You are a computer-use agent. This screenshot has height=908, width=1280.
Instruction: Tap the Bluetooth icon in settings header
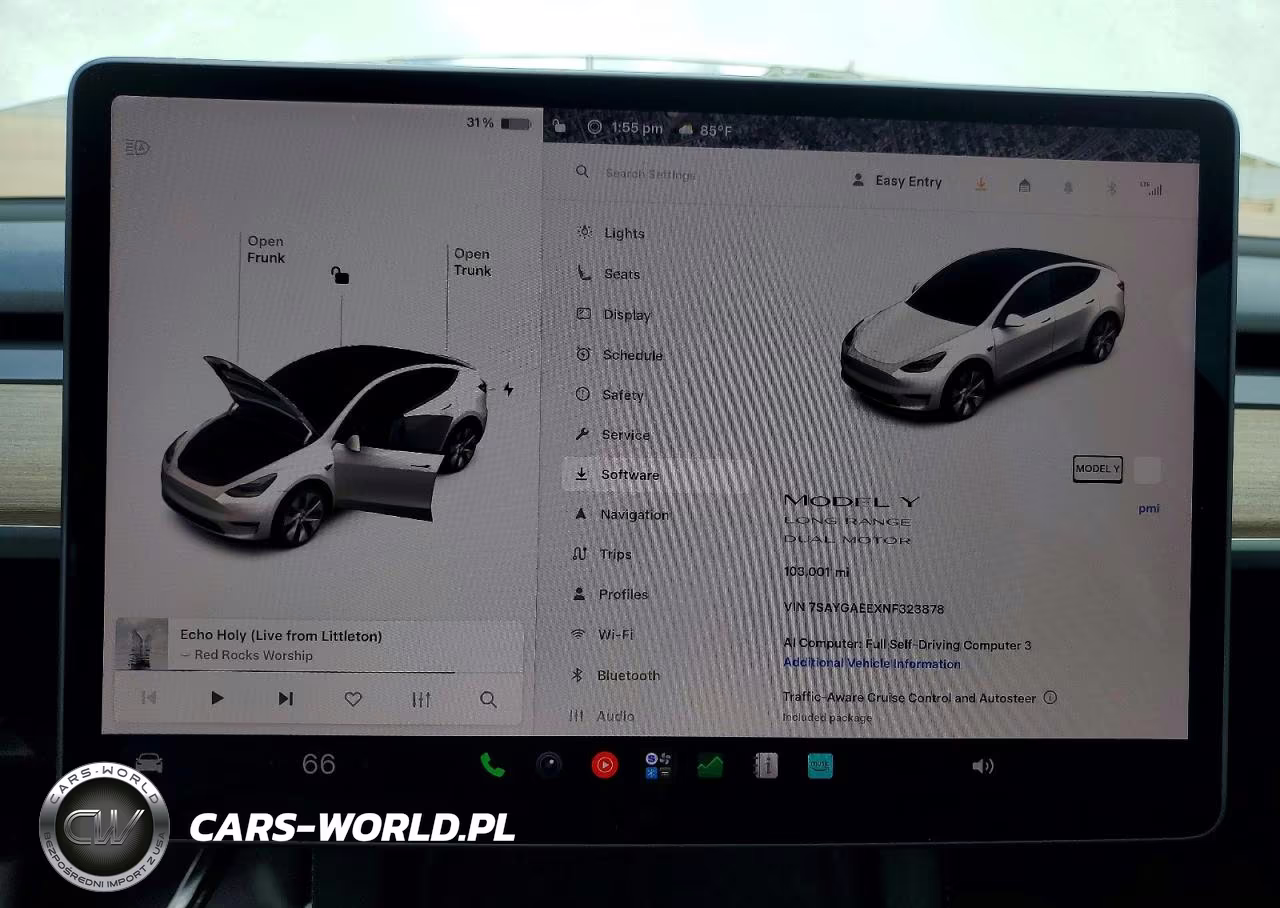1111,187
